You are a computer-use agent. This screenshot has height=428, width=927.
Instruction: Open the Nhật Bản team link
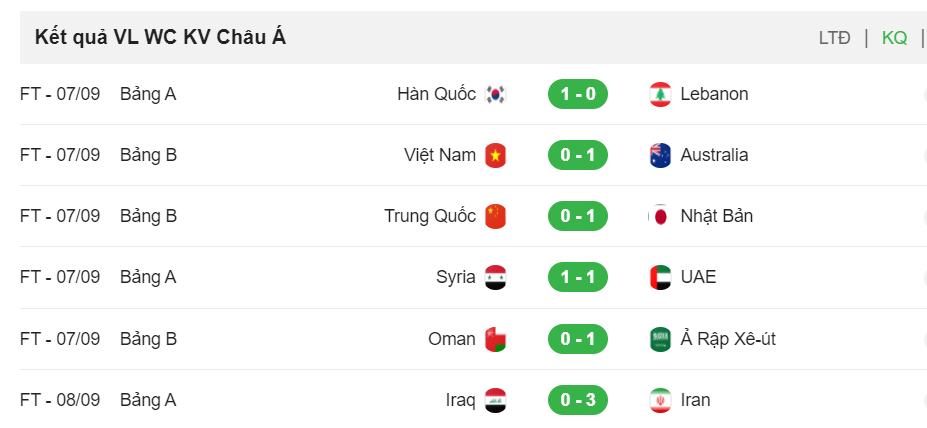[x=717, y=216]
